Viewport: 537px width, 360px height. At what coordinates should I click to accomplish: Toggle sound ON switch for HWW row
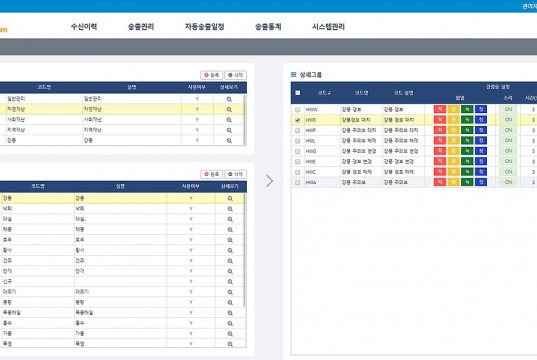tap(508, 109)
